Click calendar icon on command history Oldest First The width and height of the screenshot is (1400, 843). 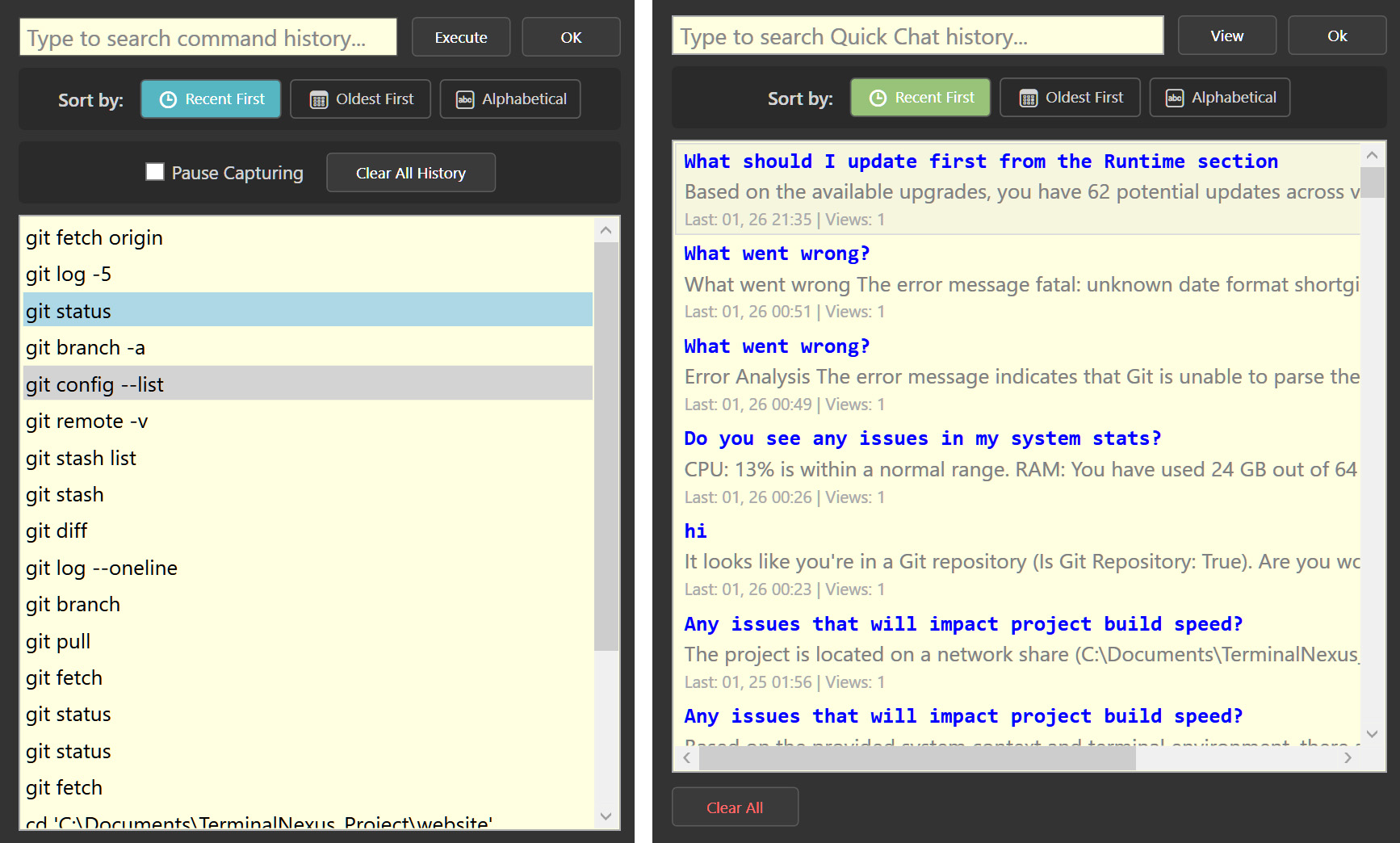[x=319, y=99]
